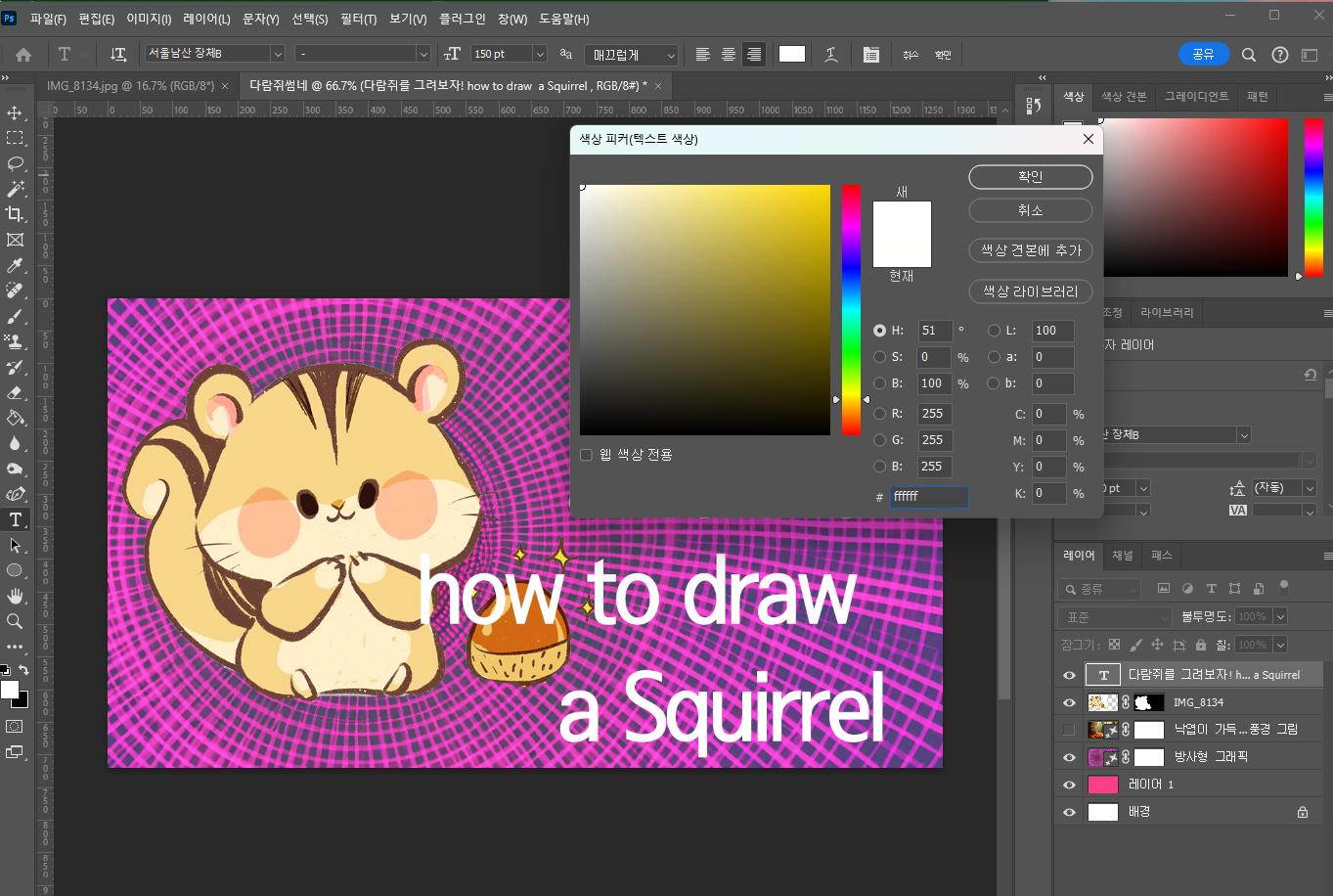Screen dimensions: 1333x896
Task: Select the Magic Wand tool
Action: (15, 189)
